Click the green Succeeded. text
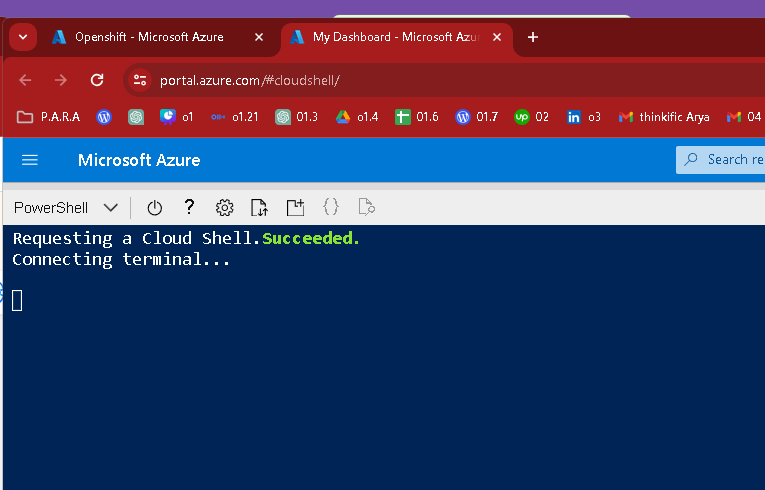This screenshot has height=490, width=765. pyautogui.click(x=311, y=238)
